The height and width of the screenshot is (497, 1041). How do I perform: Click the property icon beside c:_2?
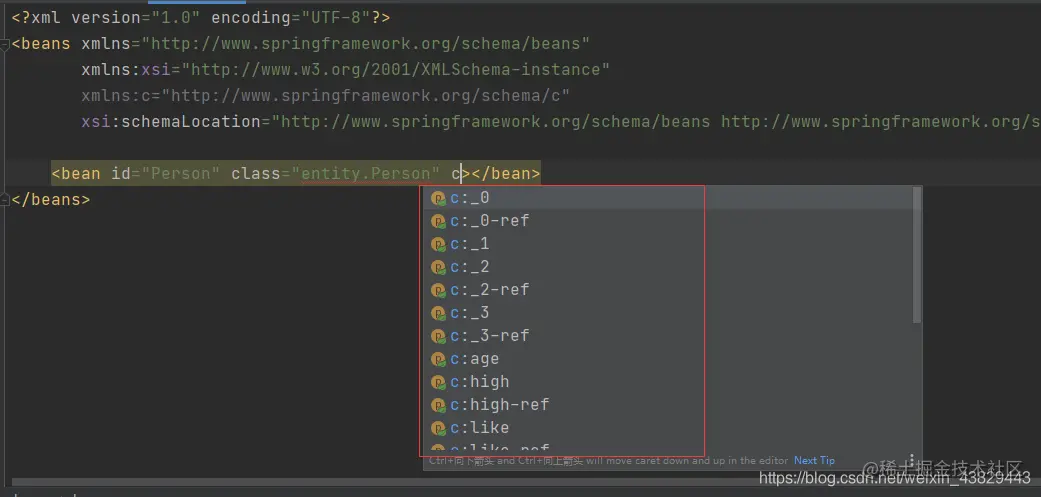[x=438, y=267]
